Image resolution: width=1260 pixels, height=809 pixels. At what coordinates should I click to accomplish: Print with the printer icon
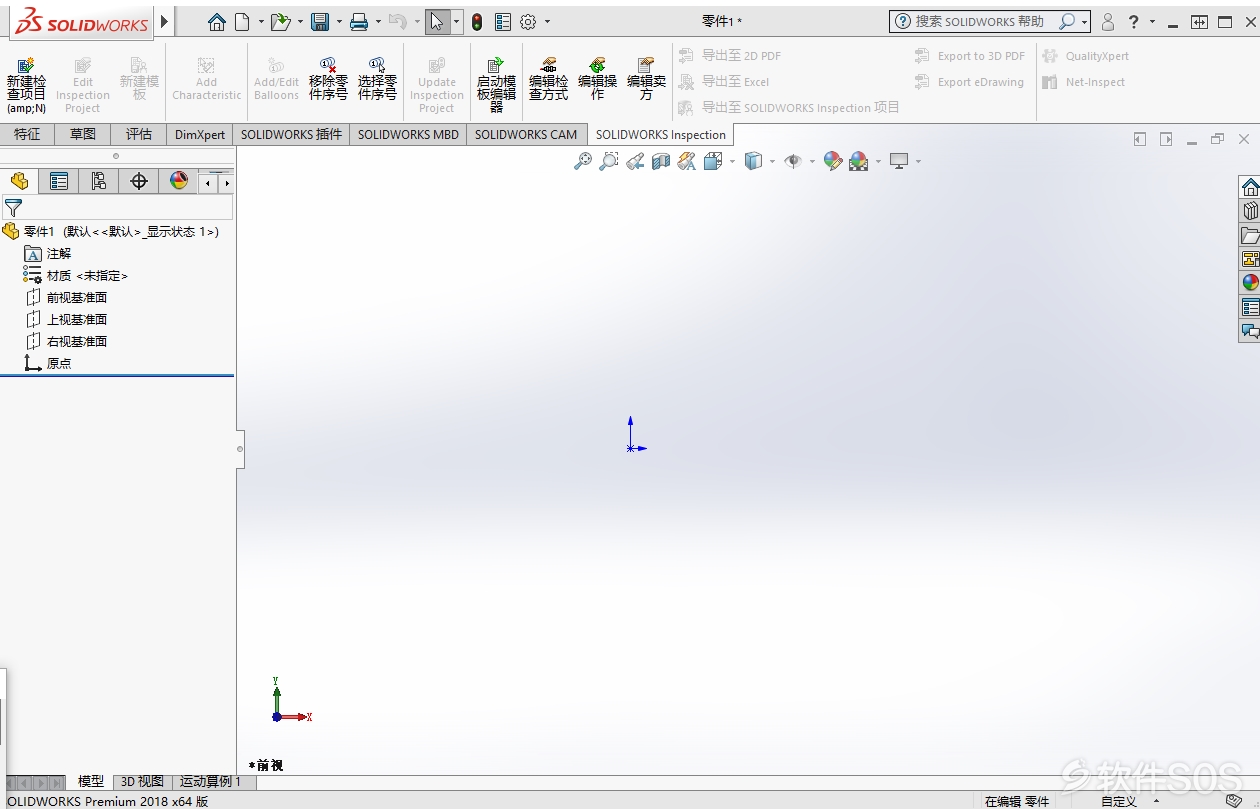(359, 22)
